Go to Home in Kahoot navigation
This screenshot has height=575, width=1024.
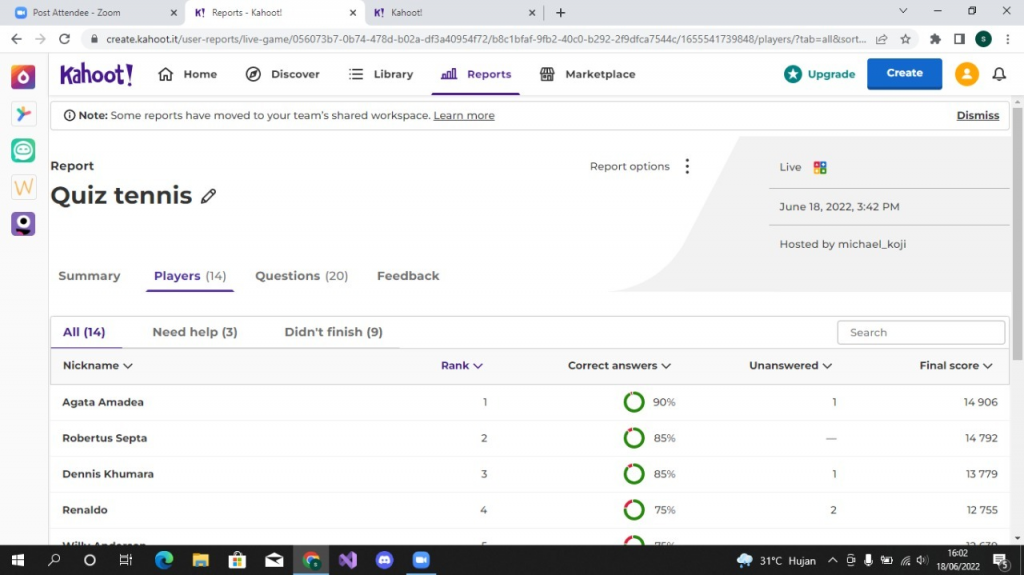click(x=187, y=74)
